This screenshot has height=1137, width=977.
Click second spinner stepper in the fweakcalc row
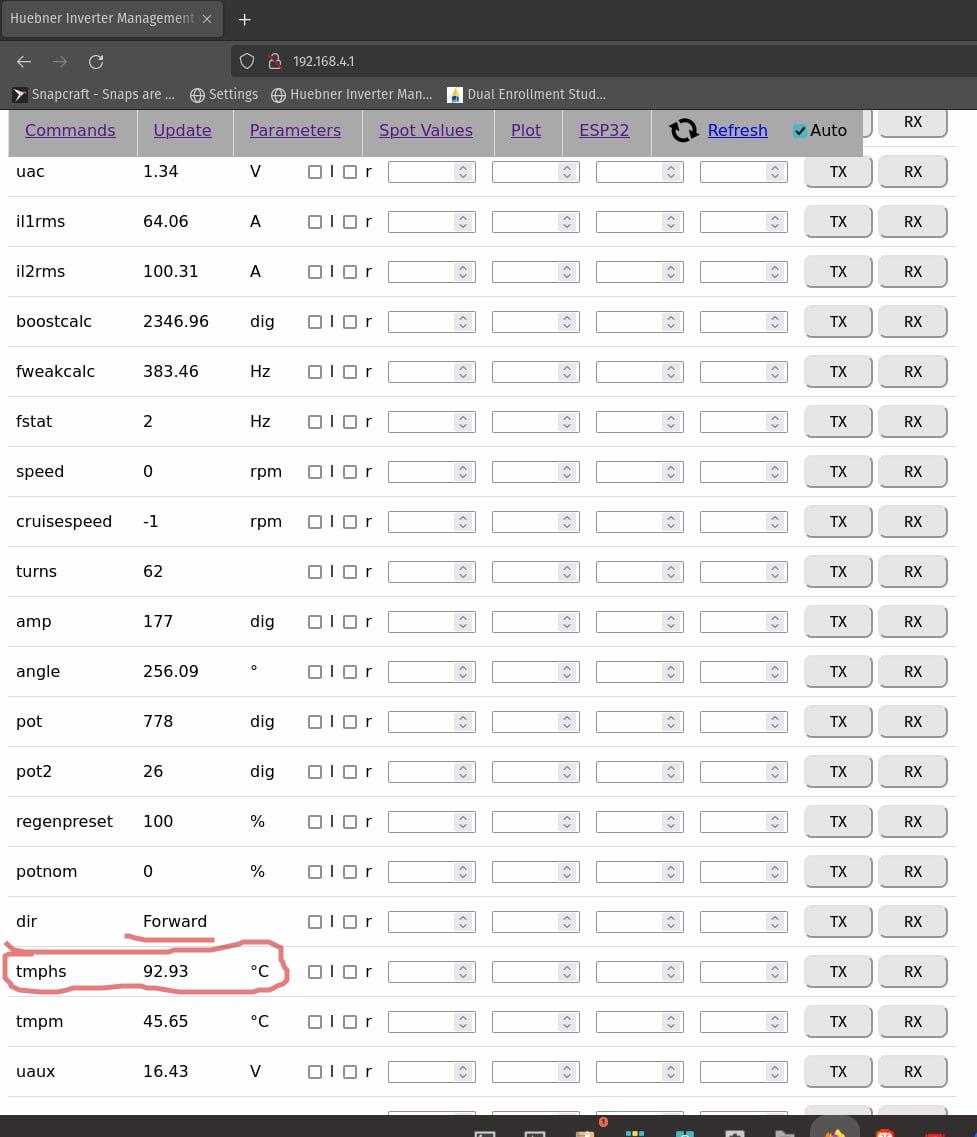click(x=567, y=372)
